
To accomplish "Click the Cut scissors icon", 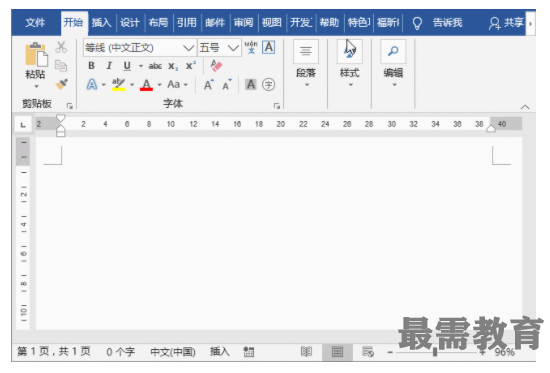I will pyautogui.click(x=61, y=47).
